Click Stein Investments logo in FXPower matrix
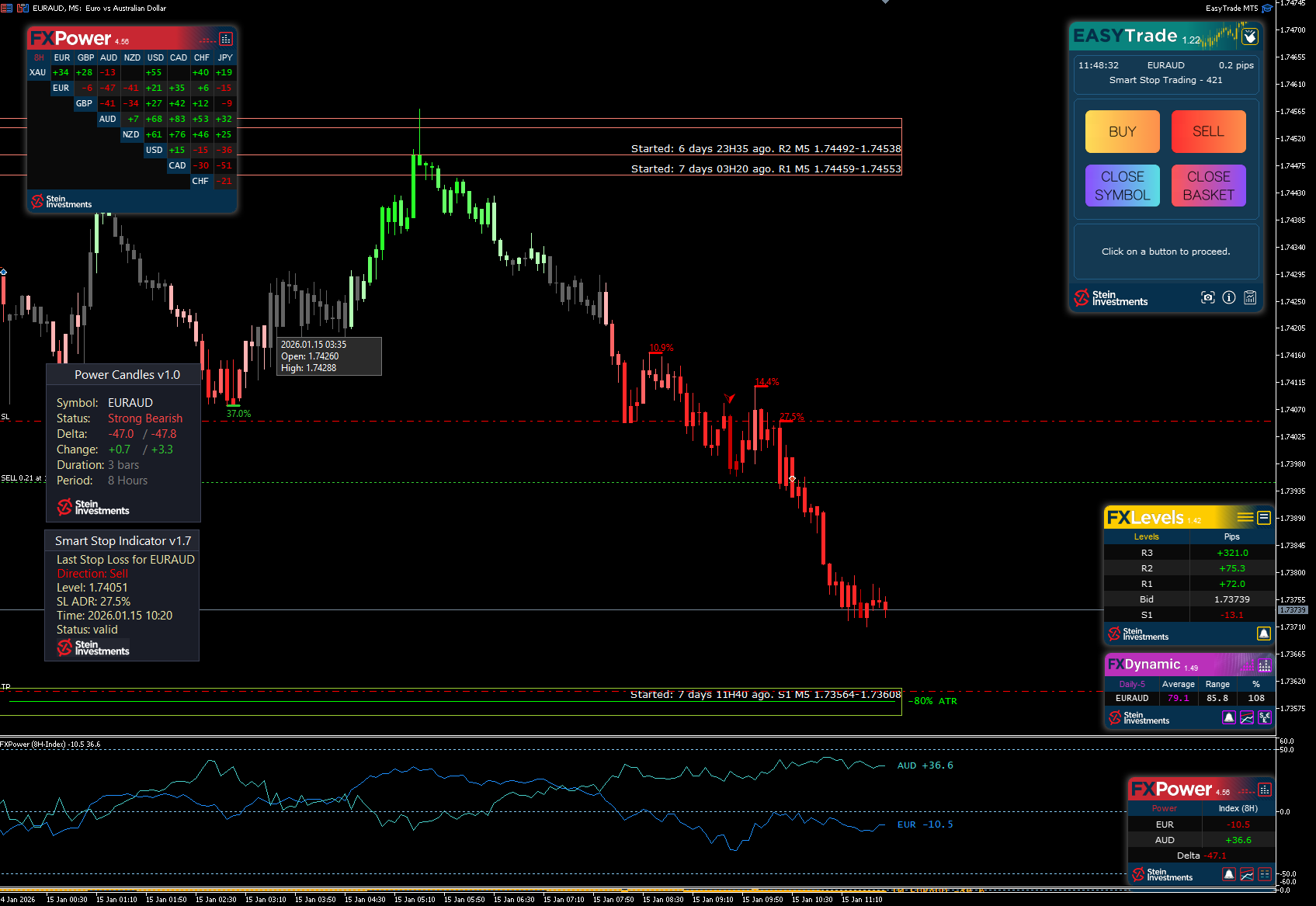The height and width of the screenshot is (906, 1316). tap(61, 202)
